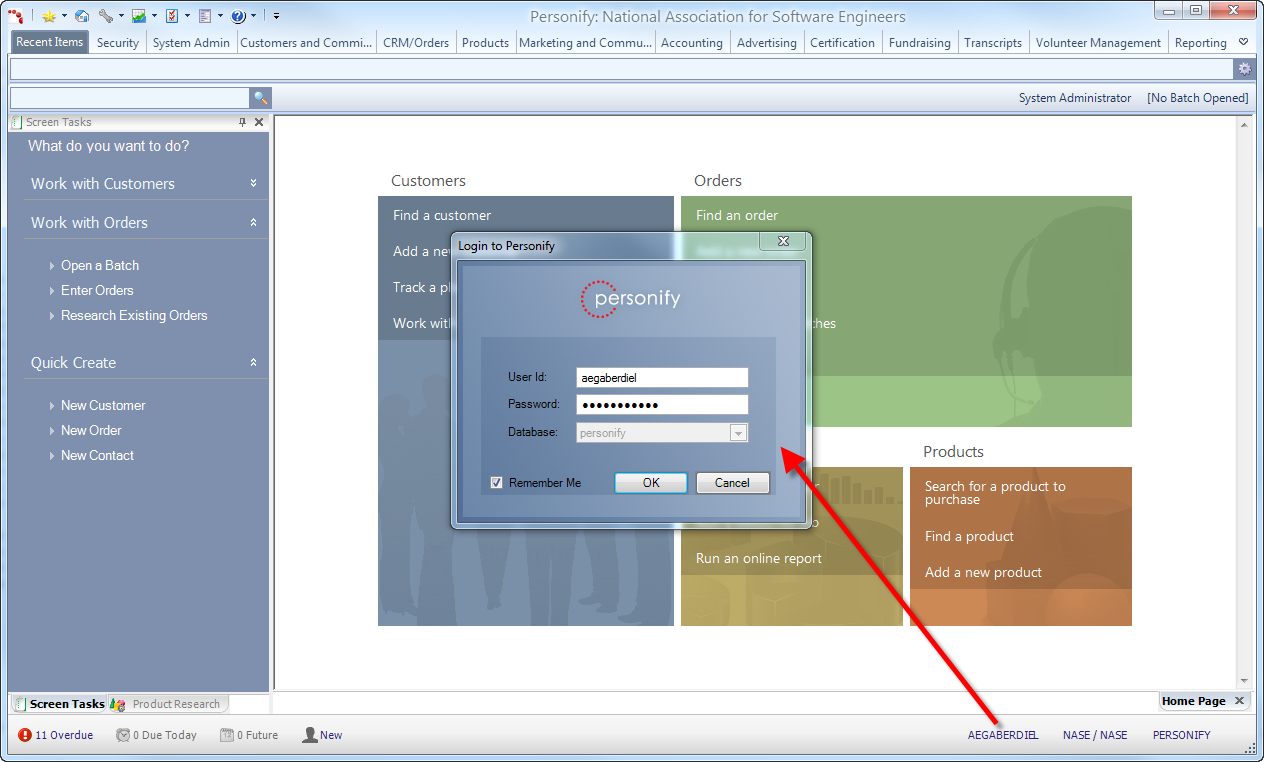The height and width of the screenshot is (762, 1264).
Task: Select New Order in Quick Create
Action: click(x=91, y=430)
